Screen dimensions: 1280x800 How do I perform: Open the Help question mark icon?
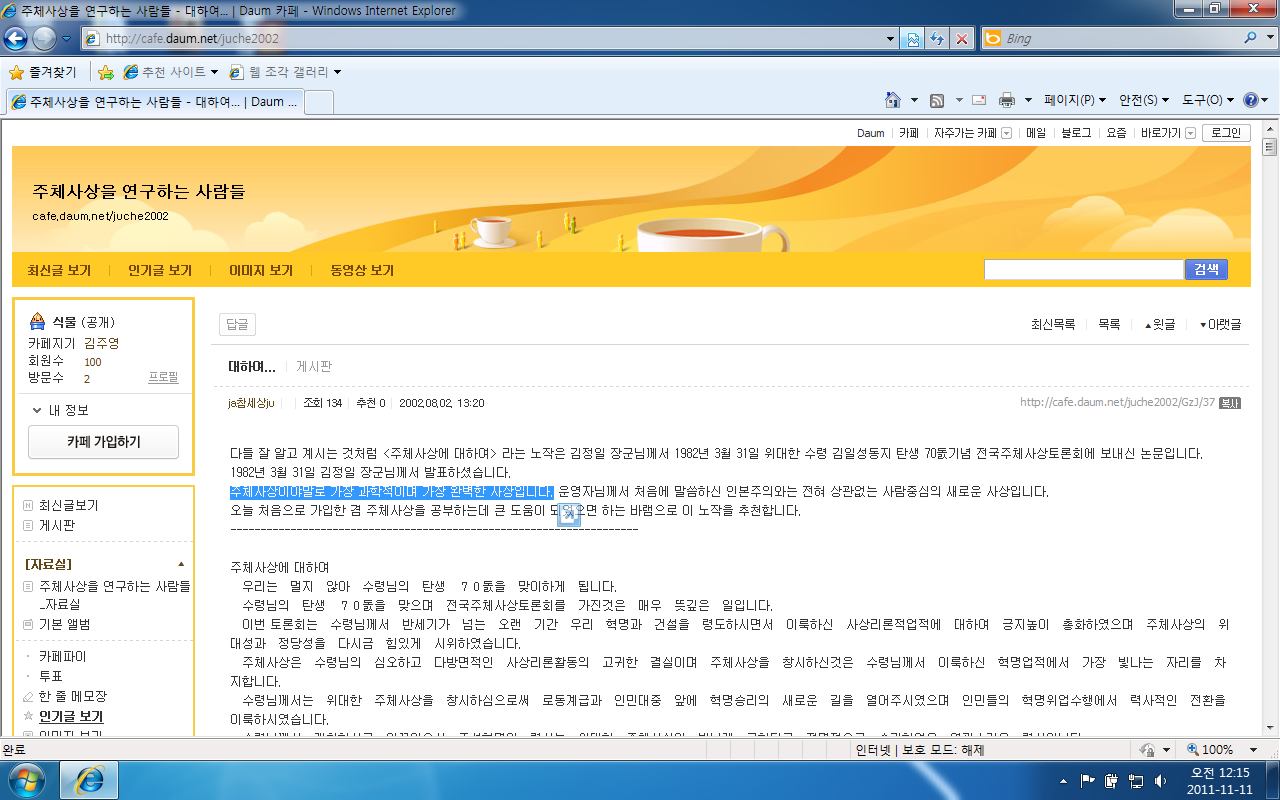(1249, 100)
